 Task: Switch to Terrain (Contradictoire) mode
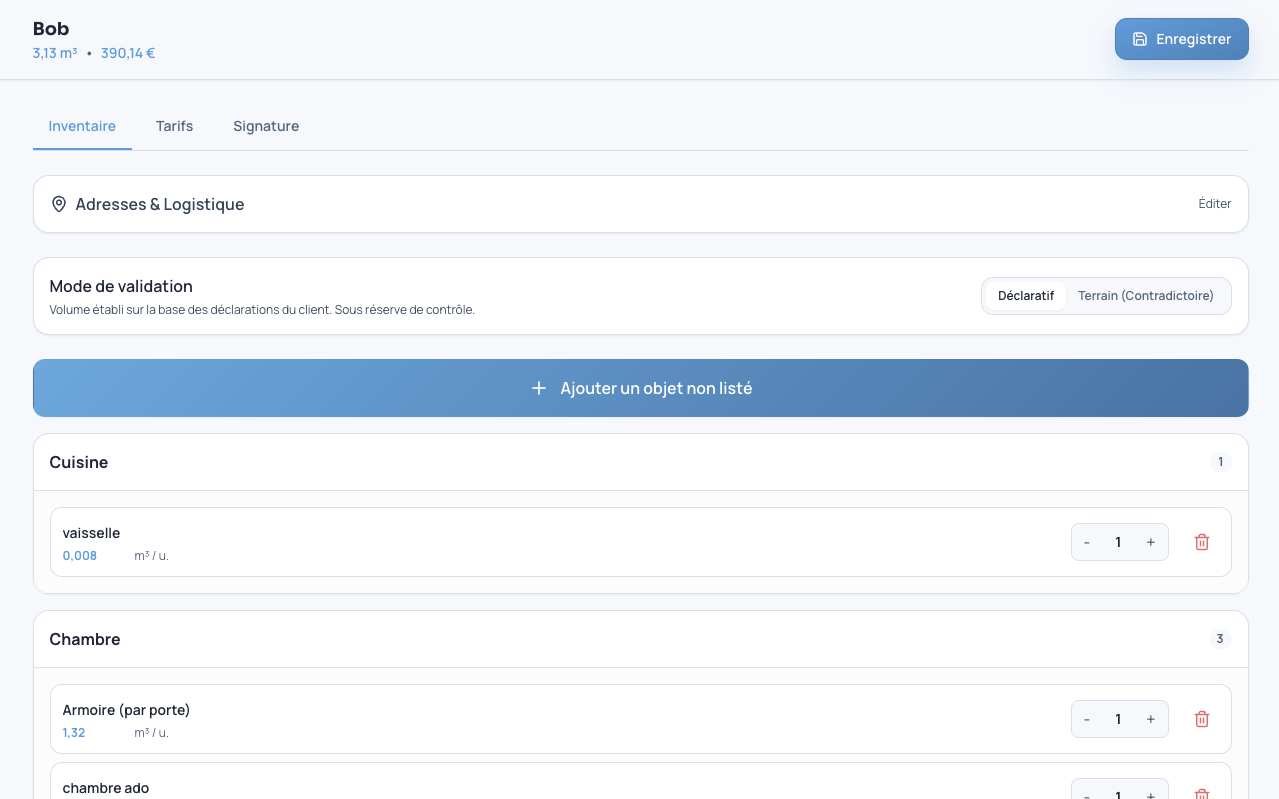click(x=1146, y=296)
